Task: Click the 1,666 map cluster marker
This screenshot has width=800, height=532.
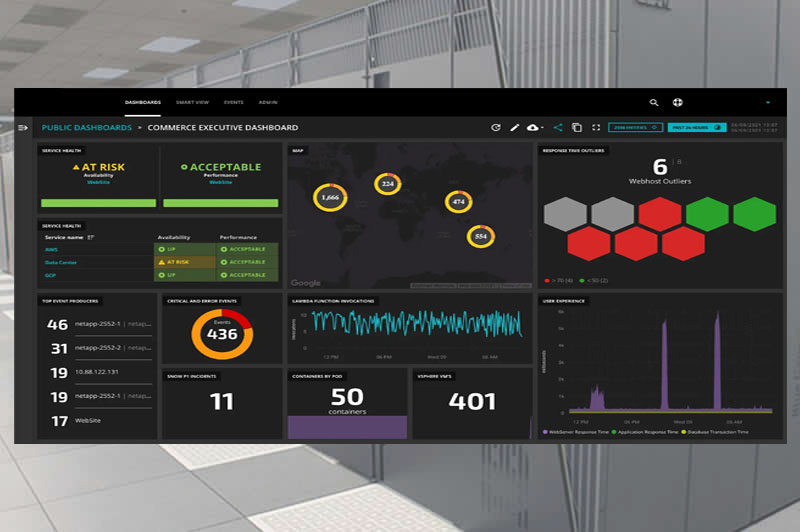Action: 330,198
